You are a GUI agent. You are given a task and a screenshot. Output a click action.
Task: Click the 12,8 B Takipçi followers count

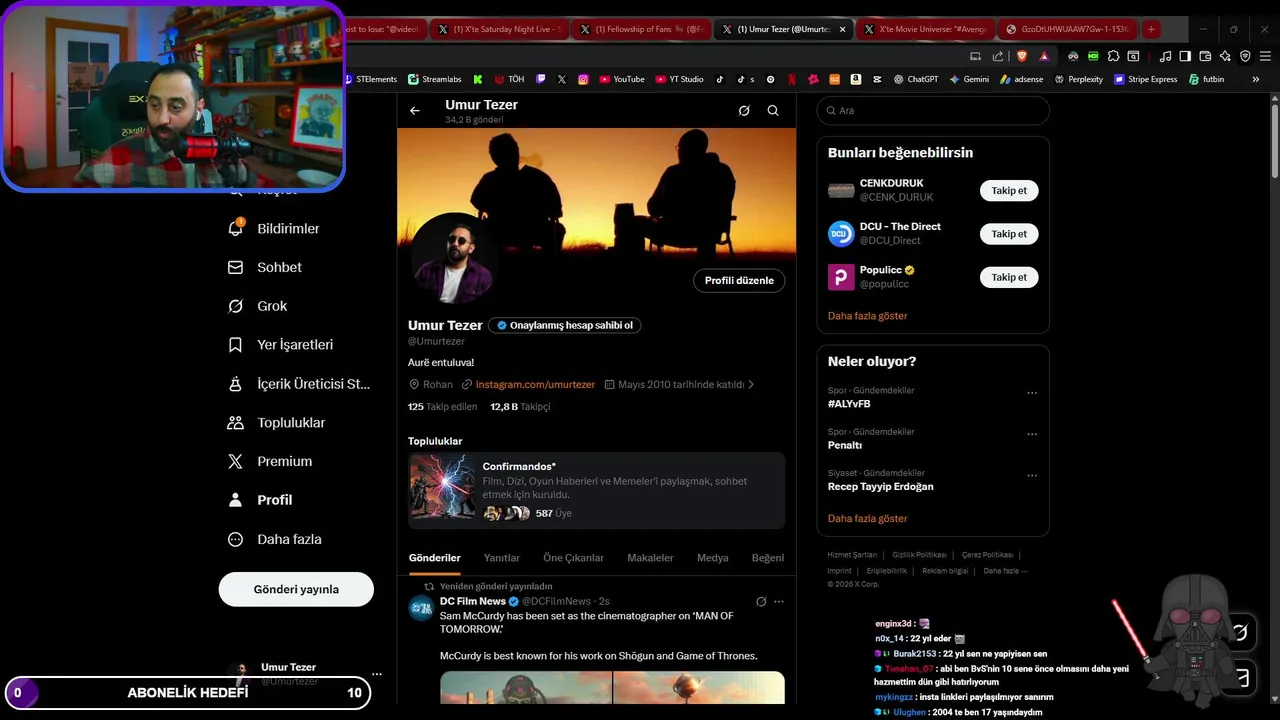[520, 407]
